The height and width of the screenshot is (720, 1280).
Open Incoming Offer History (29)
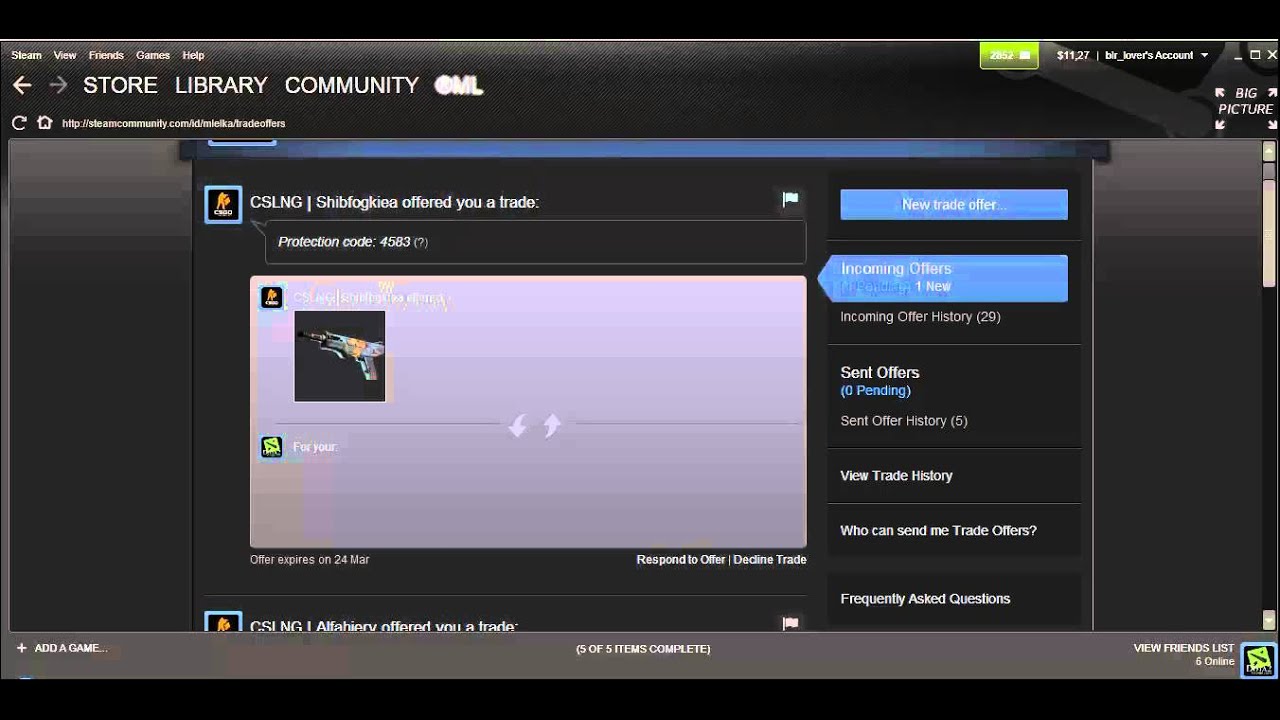tap(920, 317)
